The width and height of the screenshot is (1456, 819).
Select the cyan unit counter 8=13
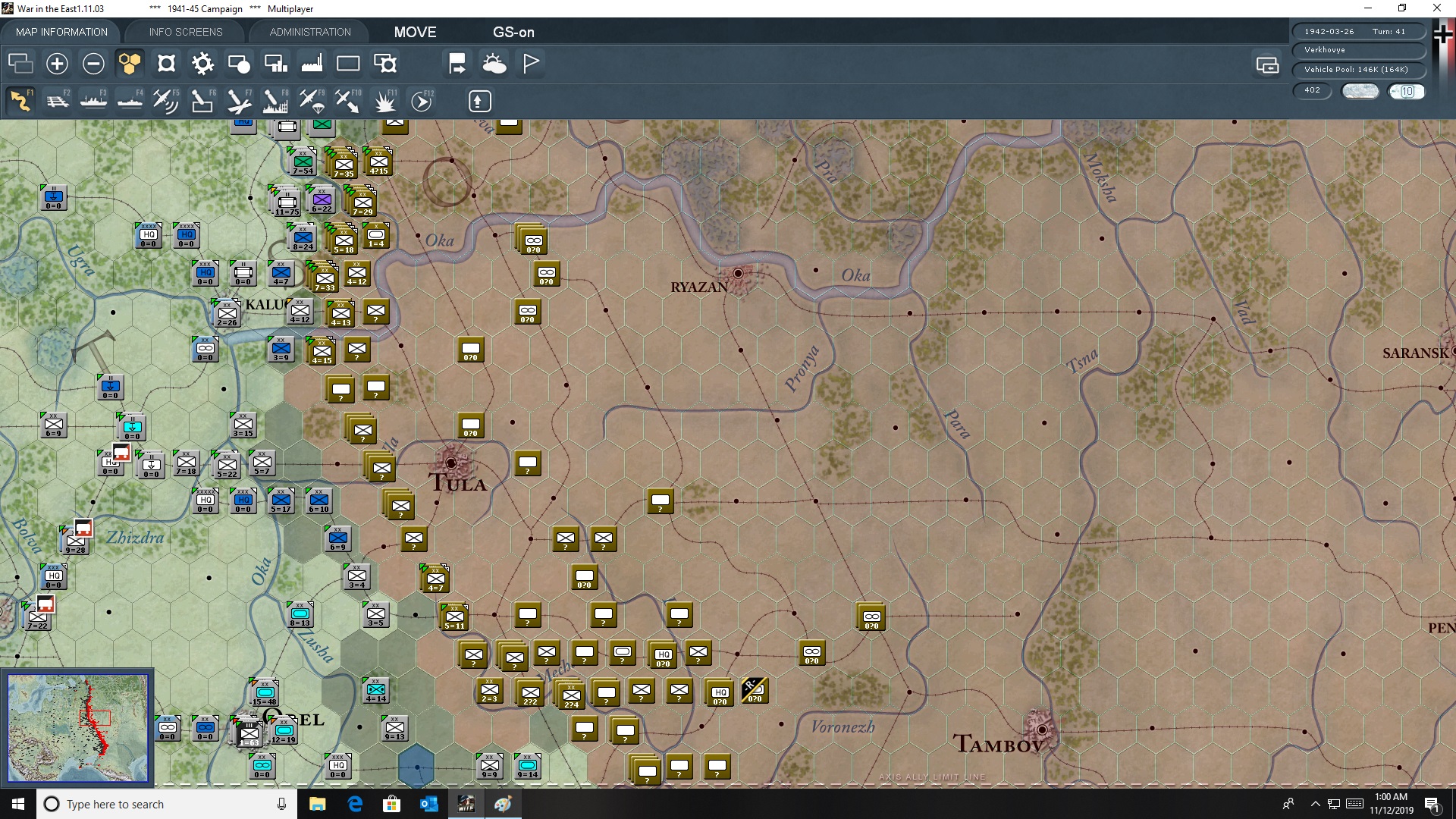pyautogui.click(x=300, y=614)
